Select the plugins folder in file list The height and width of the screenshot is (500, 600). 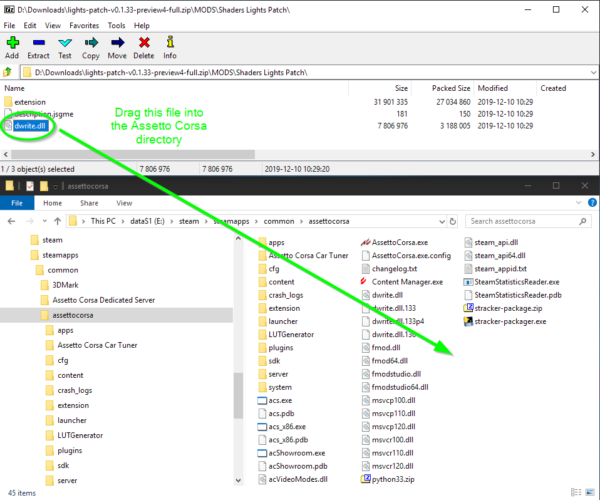(x=276, y=348)
